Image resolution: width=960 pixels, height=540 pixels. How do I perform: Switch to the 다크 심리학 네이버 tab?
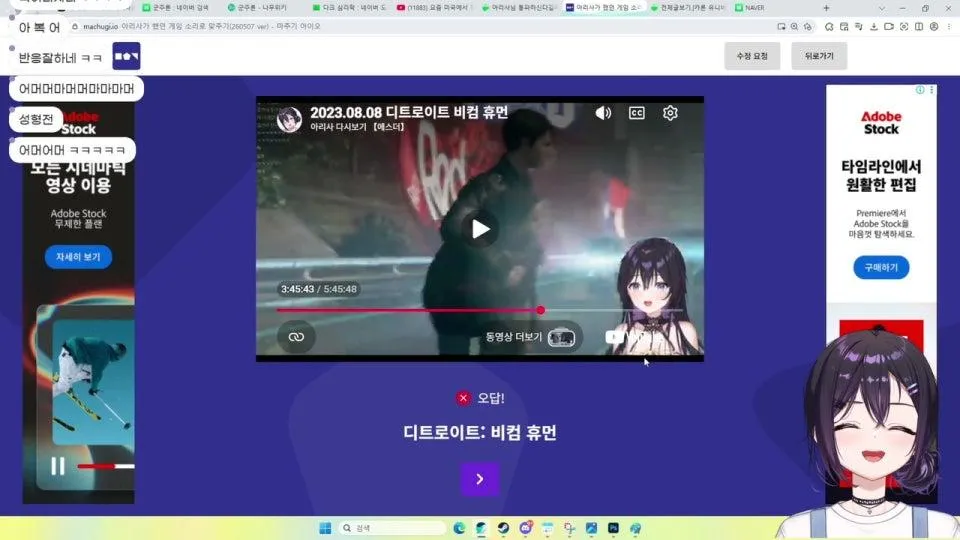click(350, 7)
